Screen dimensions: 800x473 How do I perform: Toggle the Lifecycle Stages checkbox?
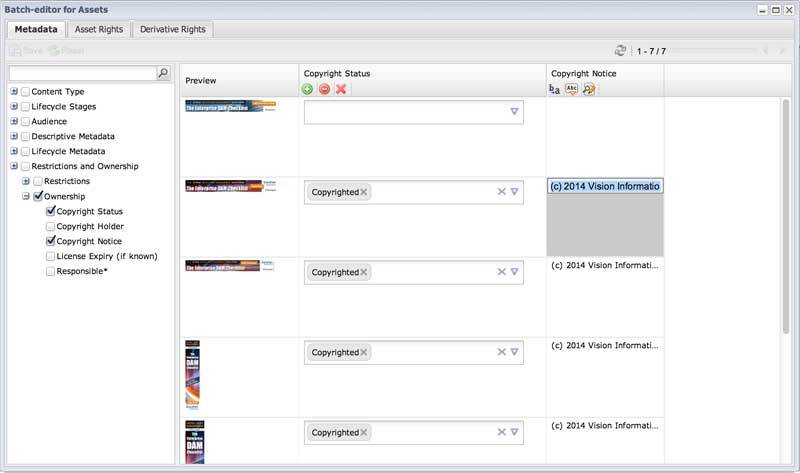point(26,107)
